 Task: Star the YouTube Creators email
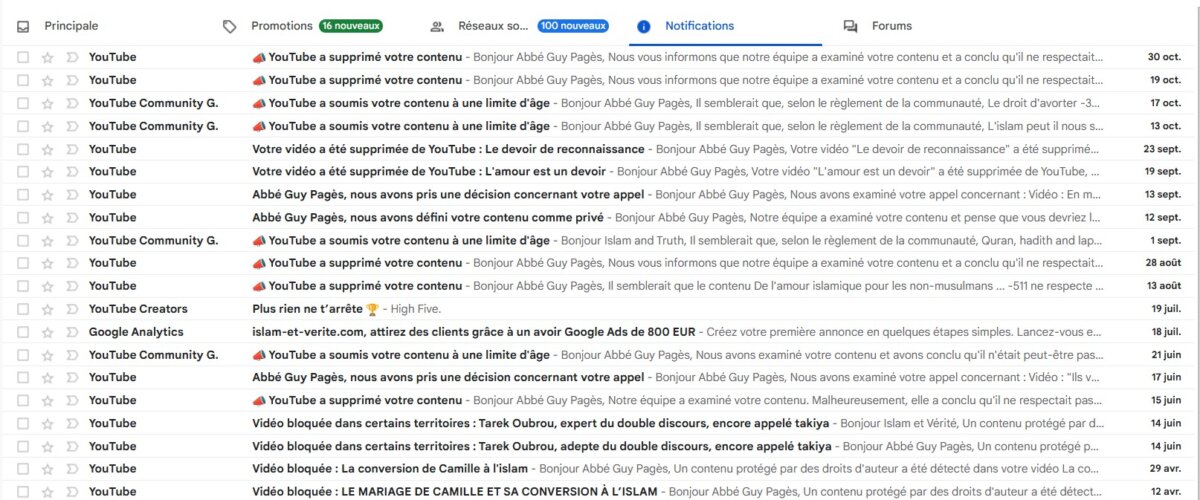point(47,309)
